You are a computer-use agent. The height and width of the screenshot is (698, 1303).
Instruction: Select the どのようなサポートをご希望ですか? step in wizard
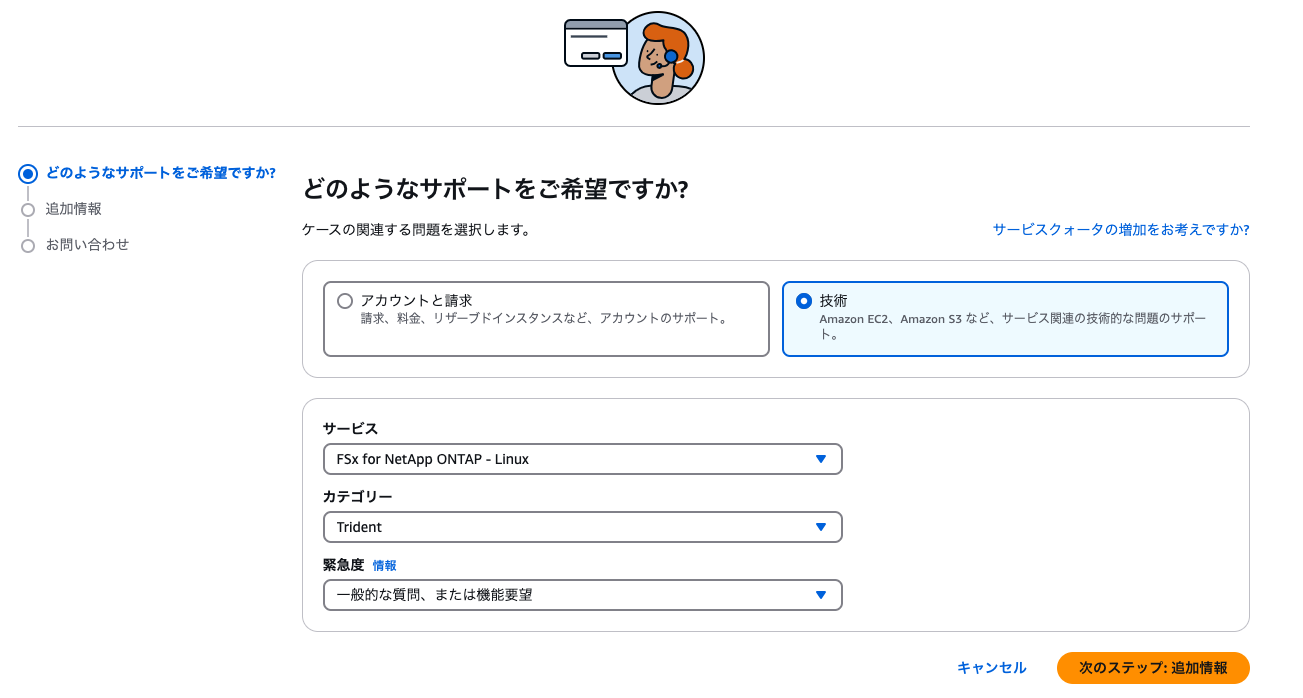point(161,172)
